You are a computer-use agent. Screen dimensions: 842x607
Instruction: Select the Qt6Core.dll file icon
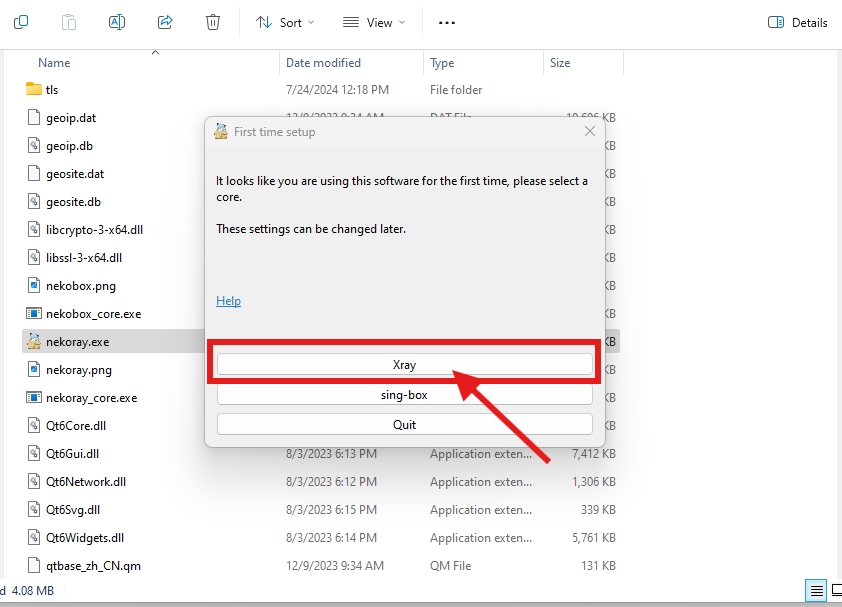coord(34,425)
